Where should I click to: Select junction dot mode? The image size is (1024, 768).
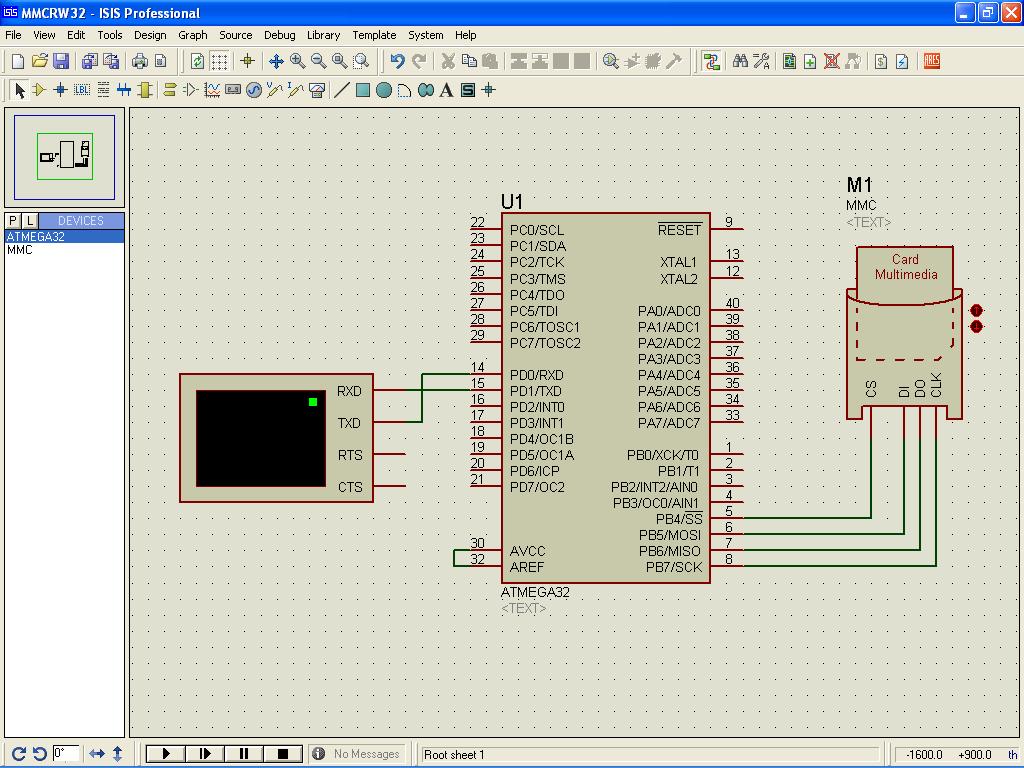pos(60,90)
